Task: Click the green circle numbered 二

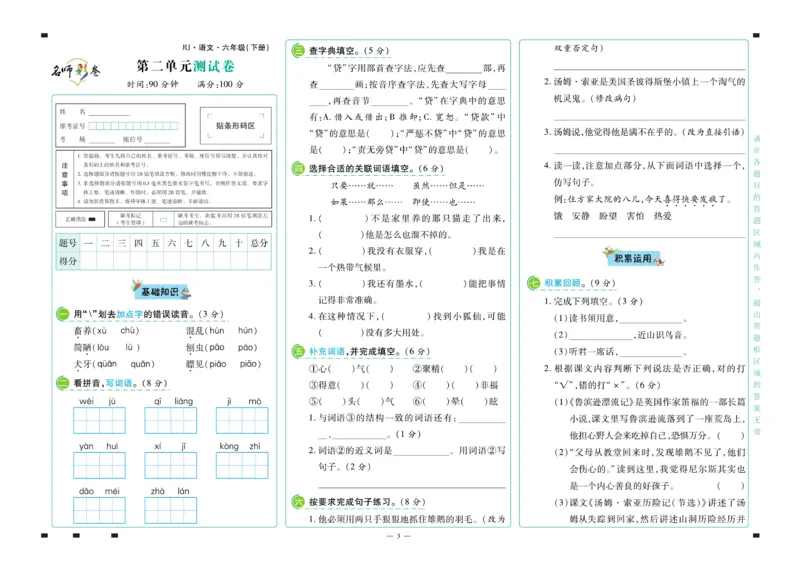Action: tap(63, 383)
